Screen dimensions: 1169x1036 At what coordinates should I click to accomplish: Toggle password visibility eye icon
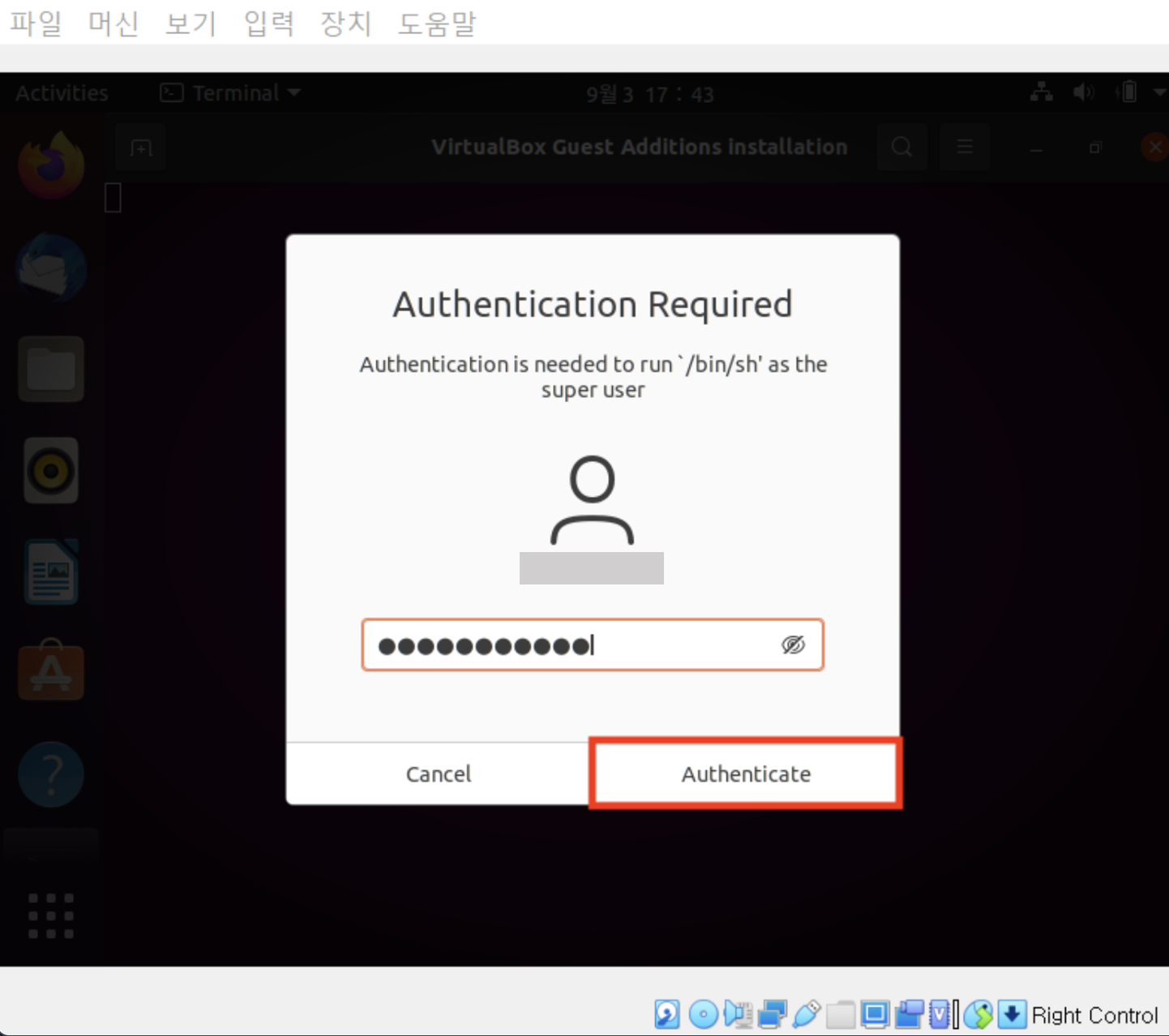click(793, 644)
